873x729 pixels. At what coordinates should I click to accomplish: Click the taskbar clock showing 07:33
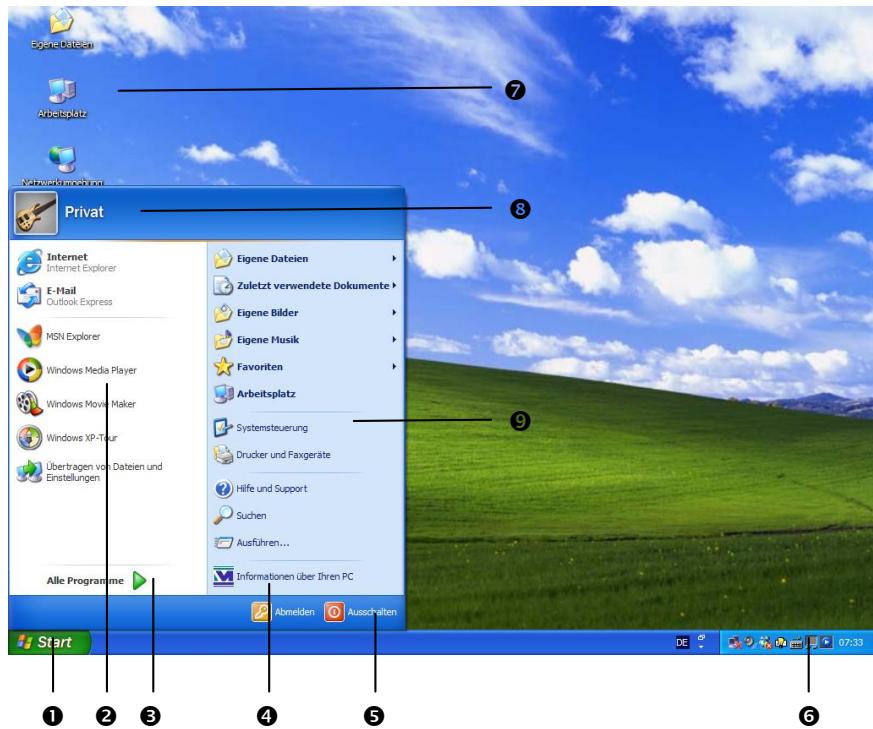851,642
